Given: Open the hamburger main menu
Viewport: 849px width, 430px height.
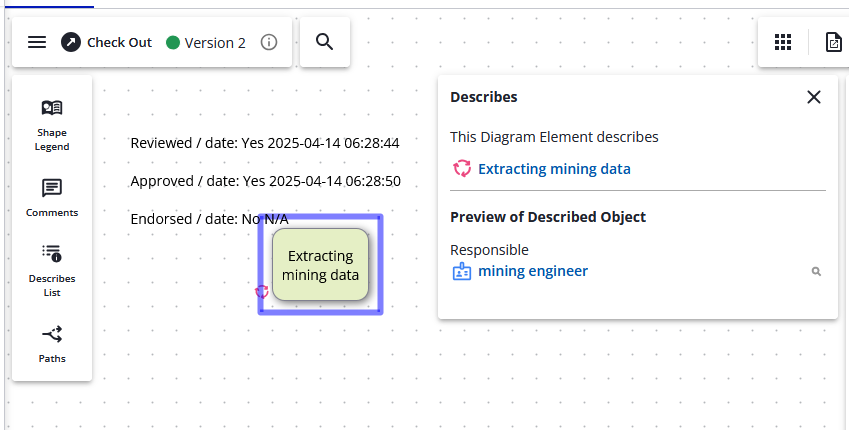Looking at the screenshot, I should click(37, 42).
